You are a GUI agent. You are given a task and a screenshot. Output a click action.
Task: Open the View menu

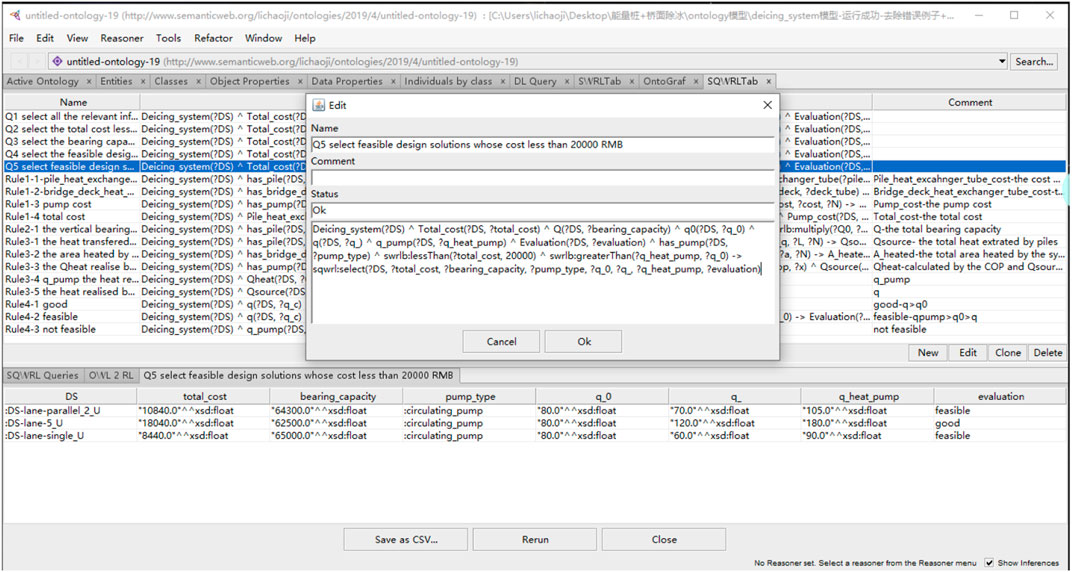(77, 38)
